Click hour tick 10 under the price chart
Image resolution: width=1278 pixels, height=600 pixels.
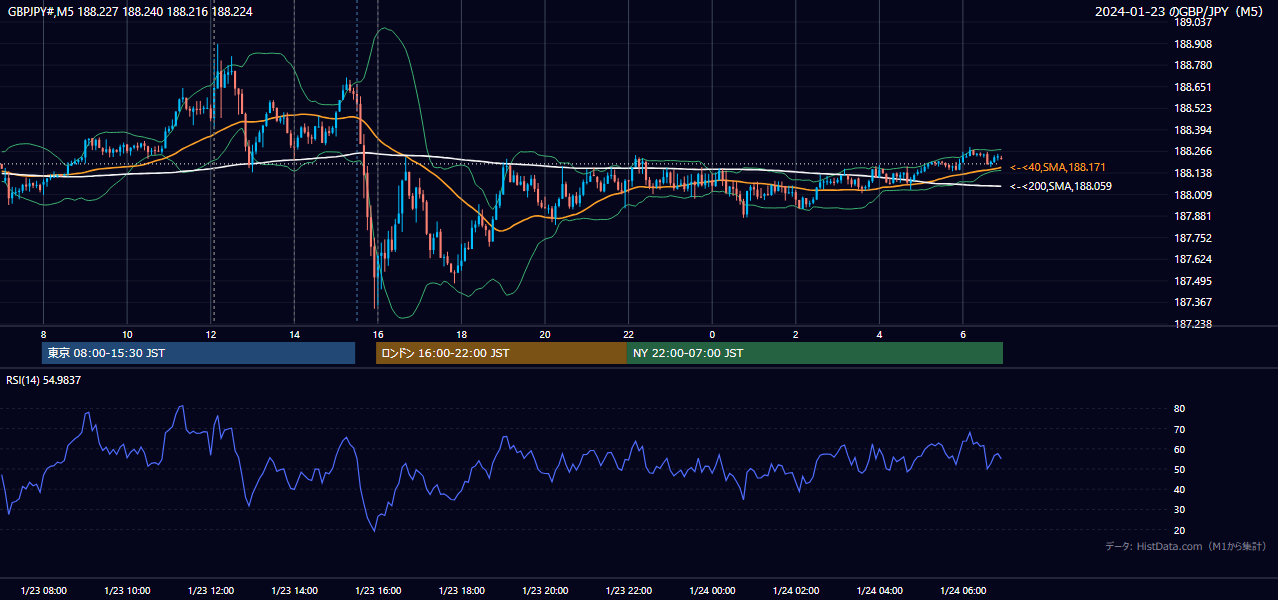click(x=127, y=334)
